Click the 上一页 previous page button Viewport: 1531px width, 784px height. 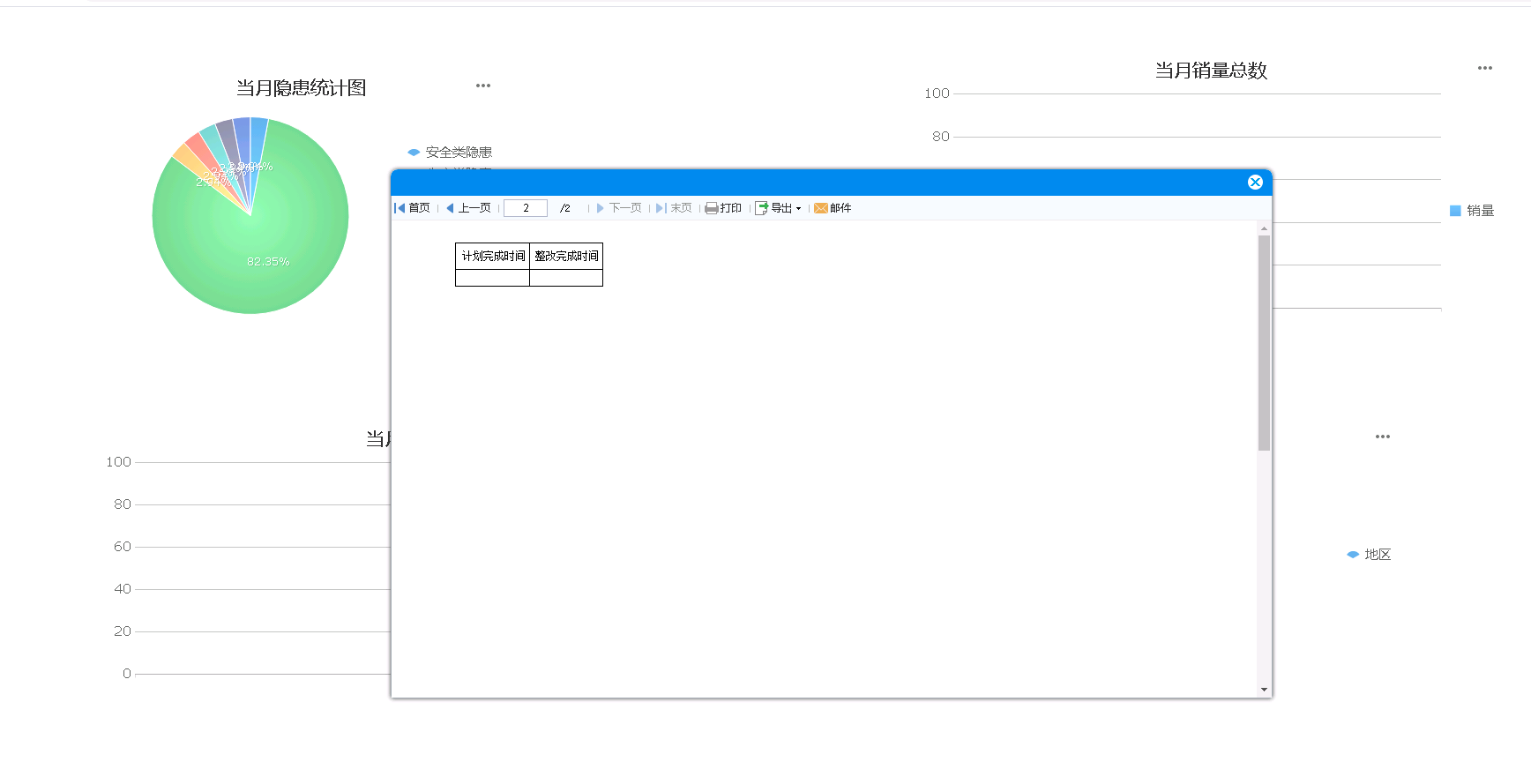468,208
